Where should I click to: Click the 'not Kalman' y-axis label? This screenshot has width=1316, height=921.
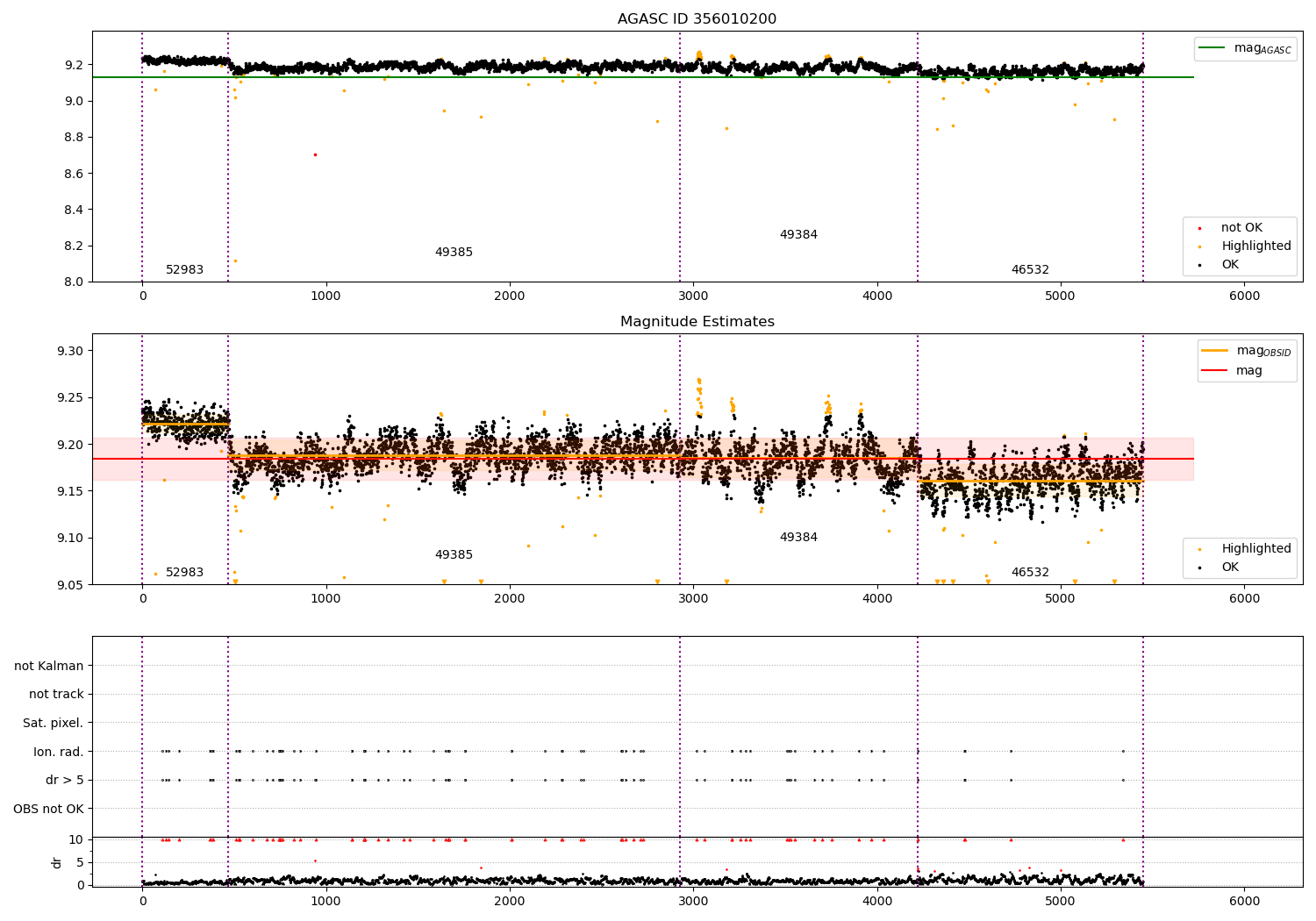(49, 666)
